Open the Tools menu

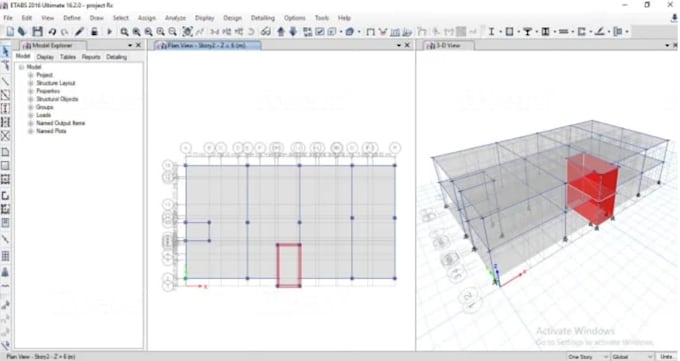[x=322, y=18]
